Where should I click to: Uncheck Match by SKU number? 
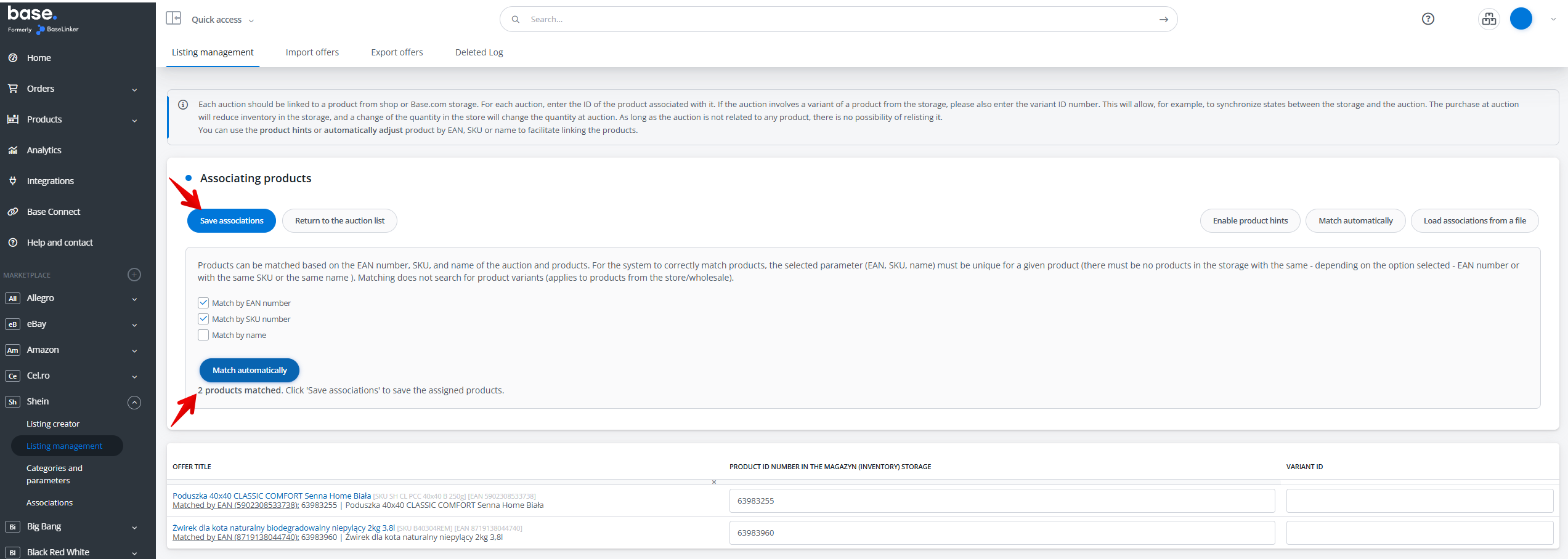tap(203, 319)
